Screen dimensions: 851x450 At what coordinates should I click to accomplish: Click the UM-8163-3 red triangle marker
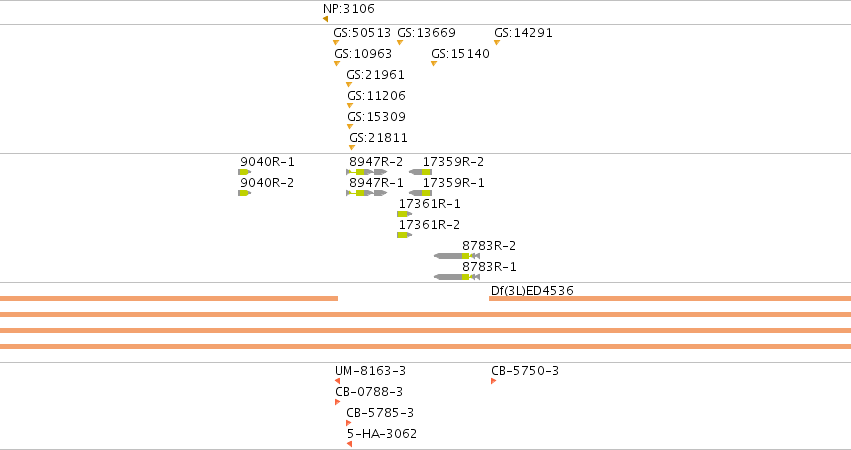tap(338, 381)
